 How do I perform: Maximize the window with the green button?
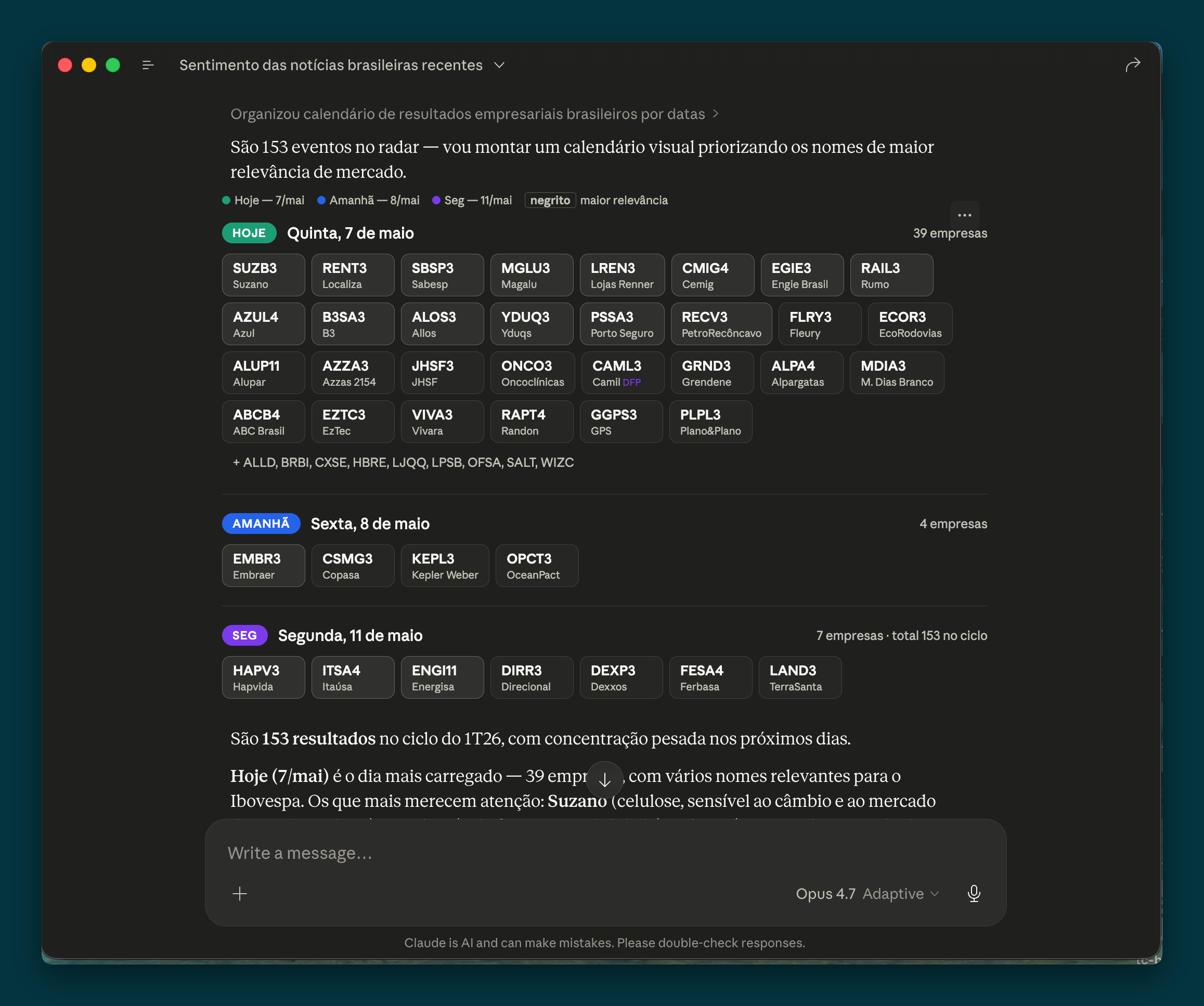pos(113,66)
